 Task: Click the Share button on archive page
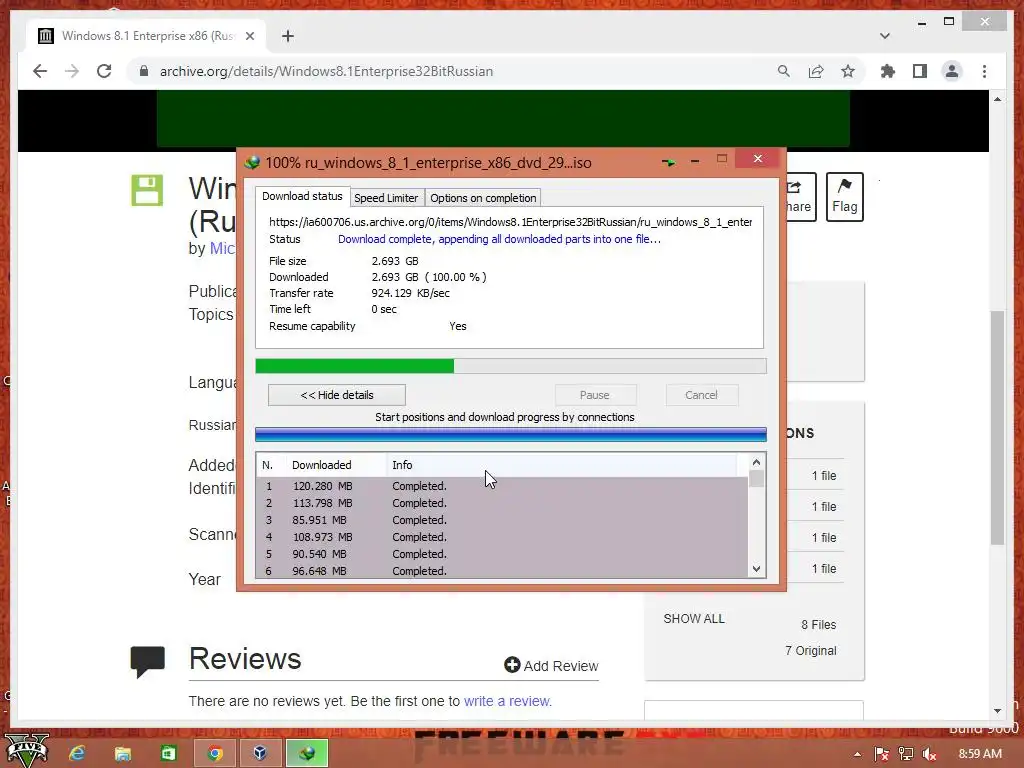pyautogui.click(x=801, y=197)
